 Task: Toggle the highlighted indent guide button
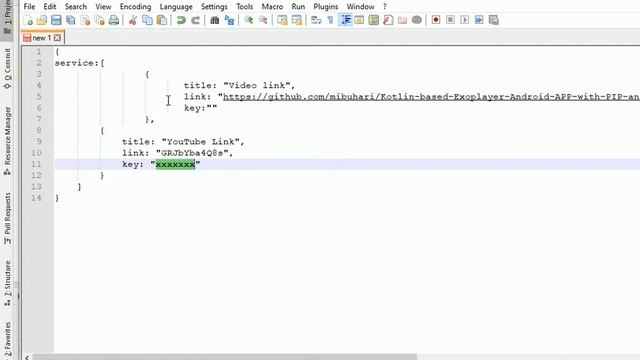tap(345, 20)
